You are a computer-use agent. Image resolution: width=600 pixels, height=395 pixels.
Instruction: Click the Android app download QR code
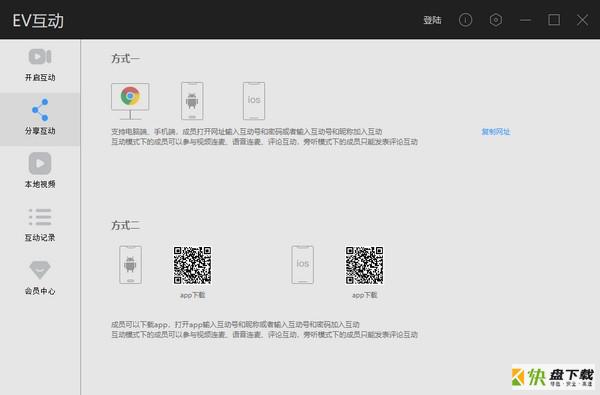tap(192, 265)
